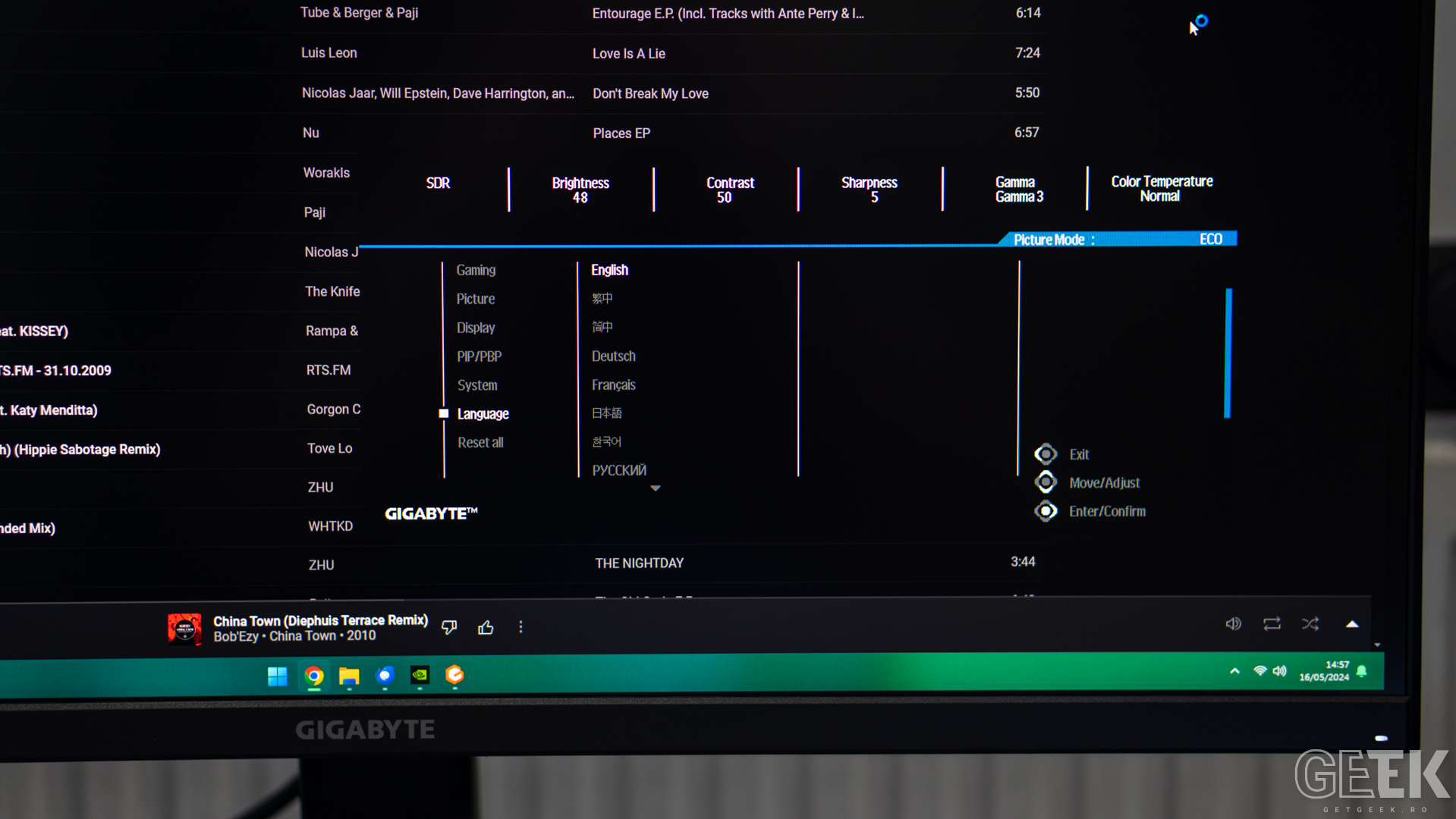The width and height of the screenshot is (1456, 819).
Task: Open the system volume tray icon
Action: 1280,671
